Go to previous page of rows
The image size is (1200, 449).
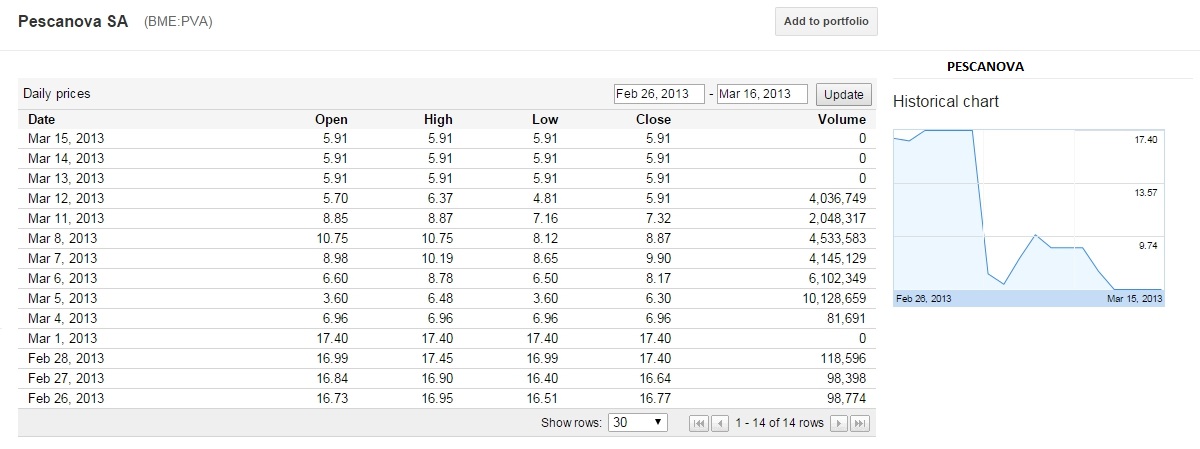tap(720, 423)
